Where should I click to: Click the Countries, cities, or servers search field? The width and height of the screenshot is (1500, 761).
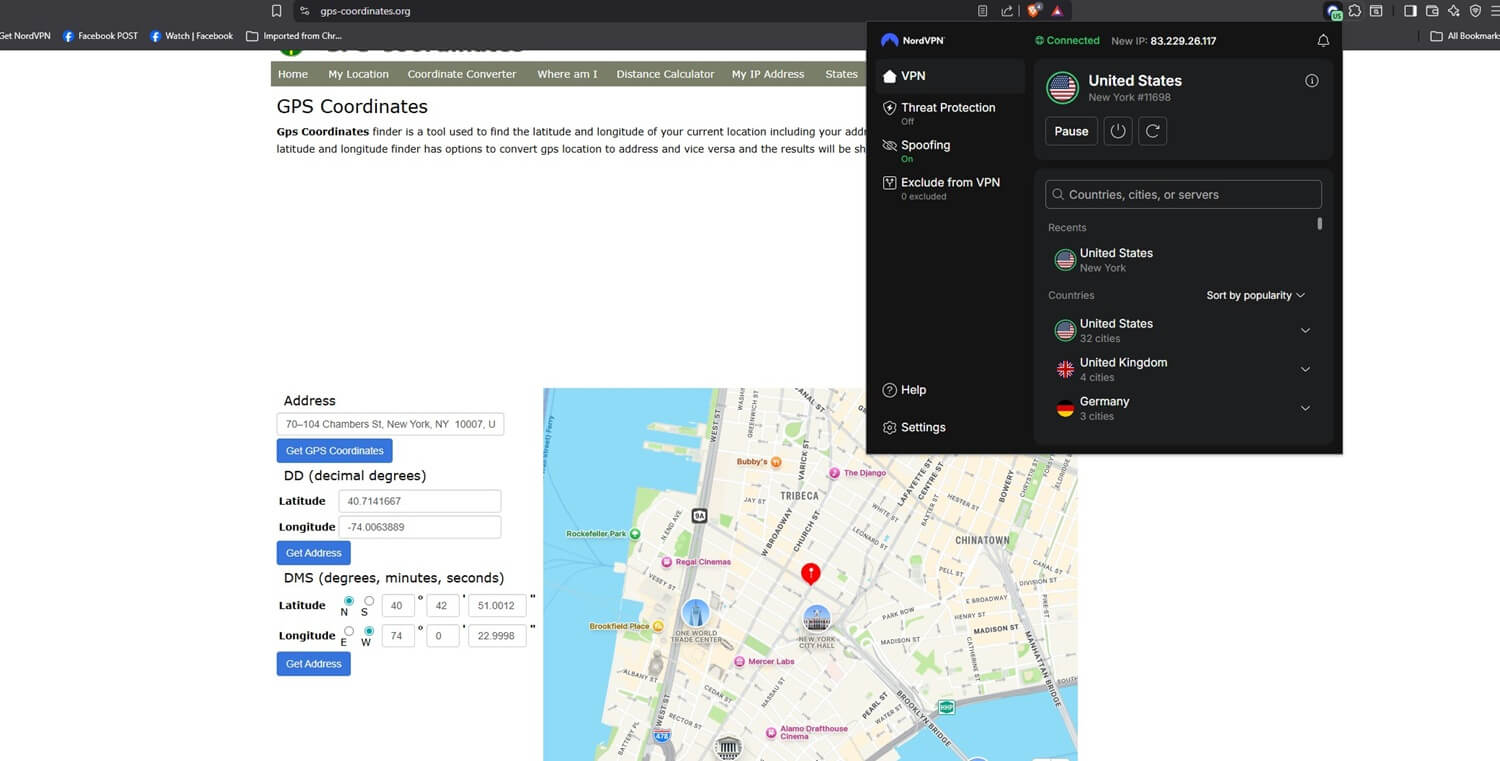coord(1183,194)
